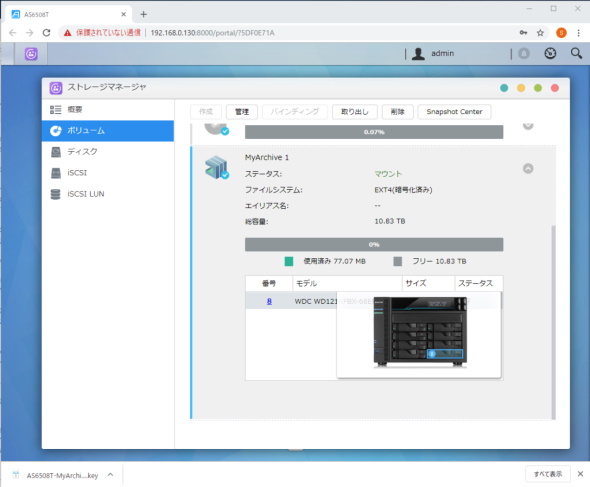Screen dimensions: 590x487
Task: Click the ステータス column header
Action: [479, 283]
